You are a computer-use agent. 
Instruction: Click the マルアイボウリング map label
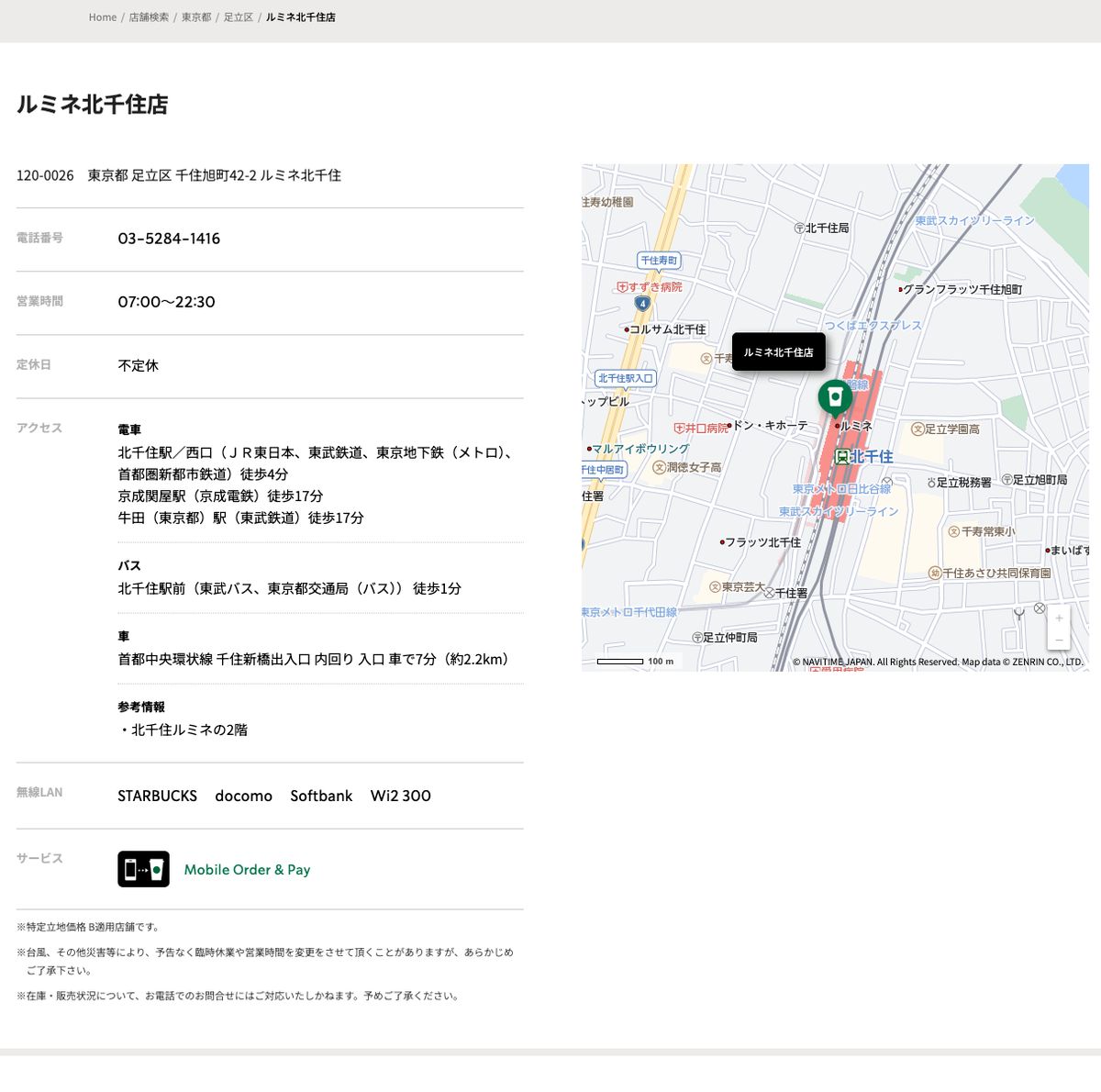[639, 449]
